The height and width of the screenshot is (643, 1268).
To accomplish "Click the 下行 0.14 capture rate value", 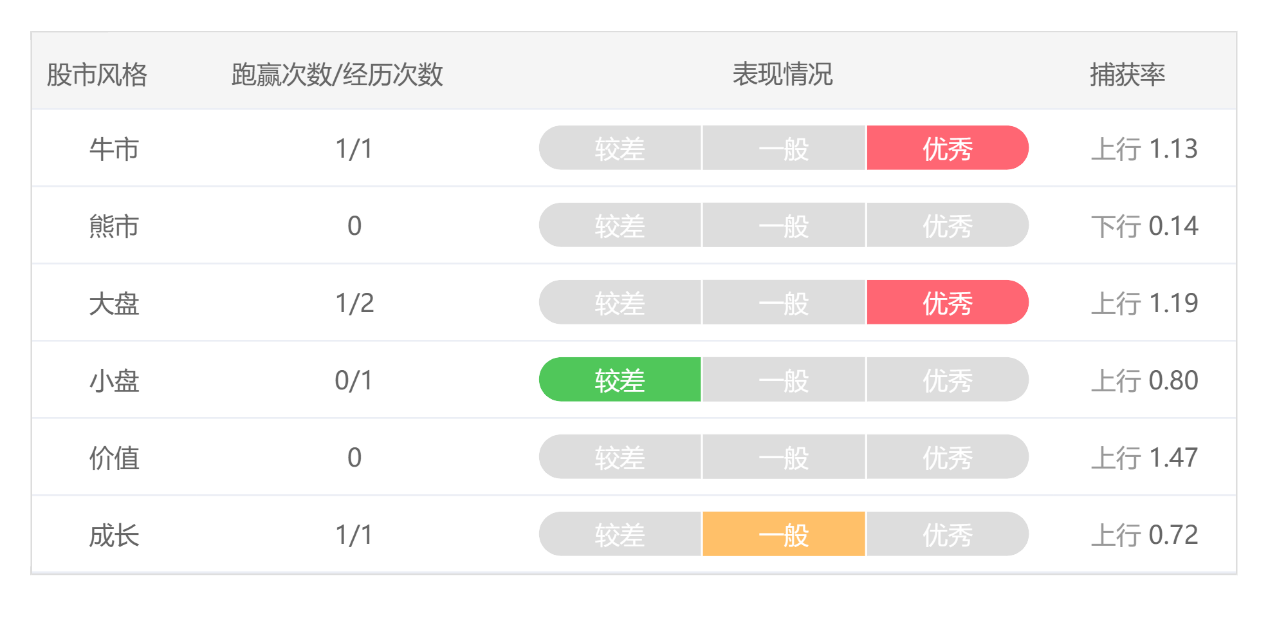I will coord(1144,226).
